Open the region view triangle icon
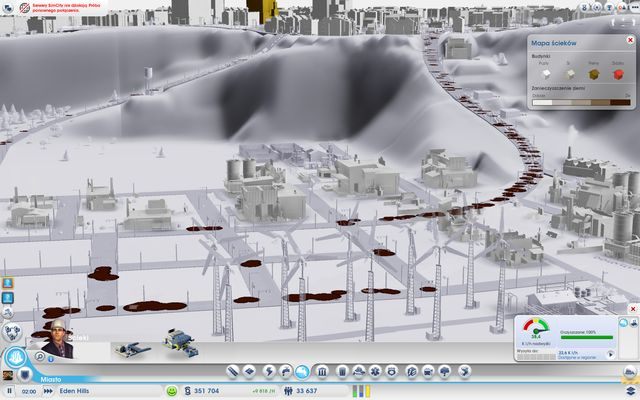 12,332
